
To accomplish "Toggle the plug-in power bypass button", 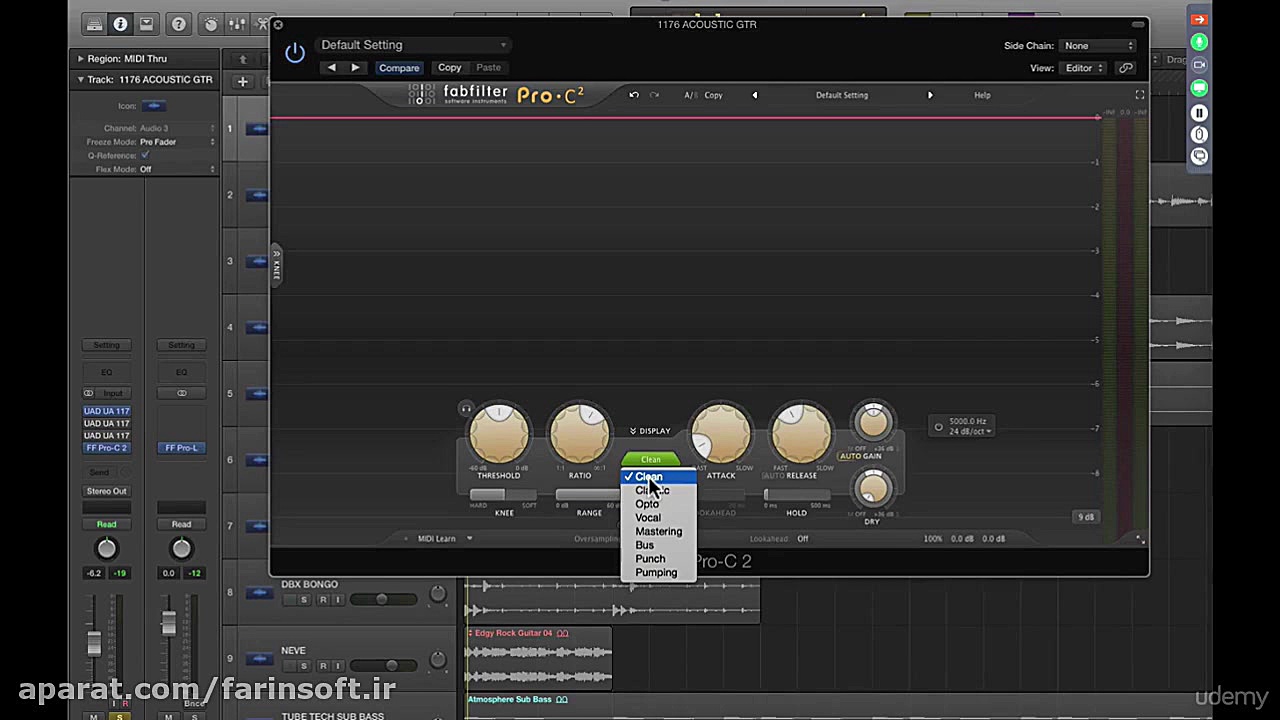I will (x=295, y=53).
